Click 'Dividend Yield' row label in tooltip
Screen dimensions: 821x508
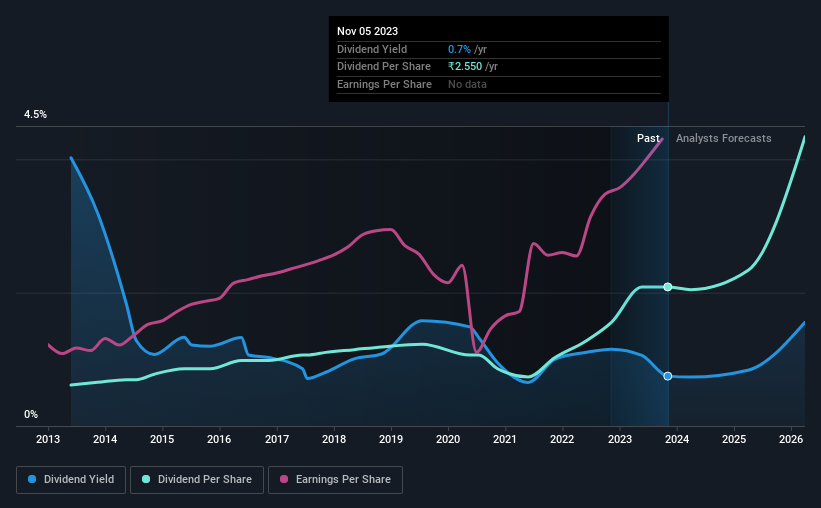372,49
